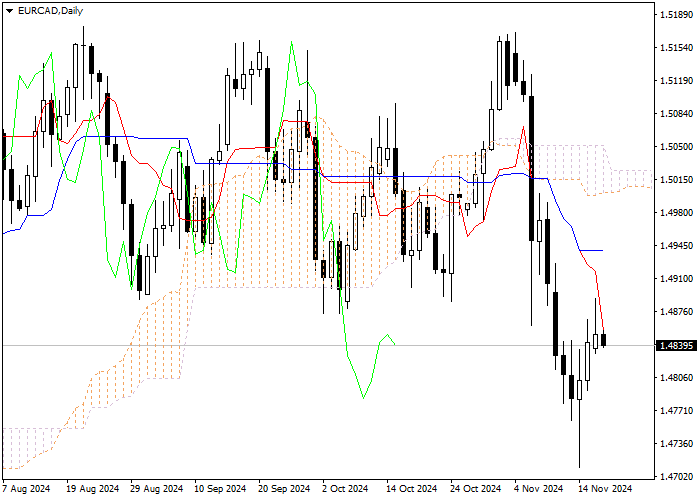Select the EURCAD,Daily chart title
Viewport: 700px width, 500px height.
(x=50, y=11)
